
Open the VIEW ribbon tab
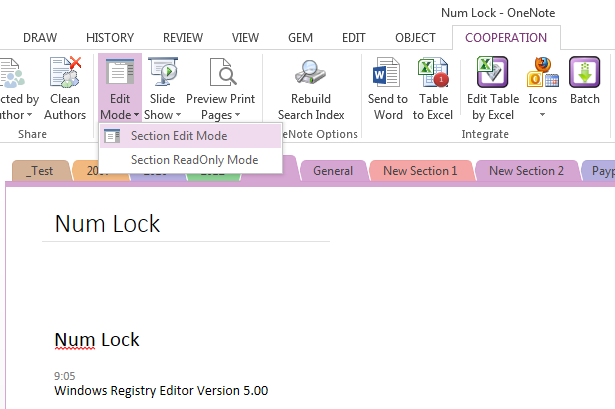245,38
